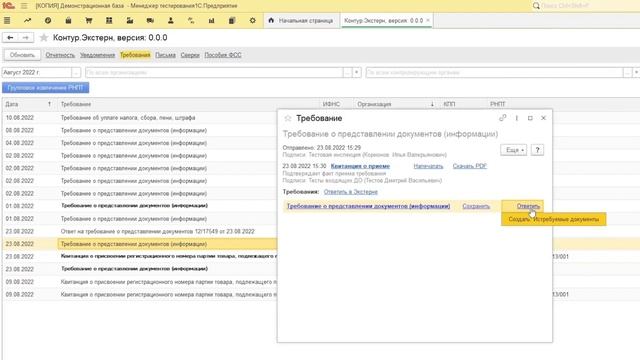Select date cell 08.08.2022
640x360 pixels.
pyautogui.click(x=20, y=130)
